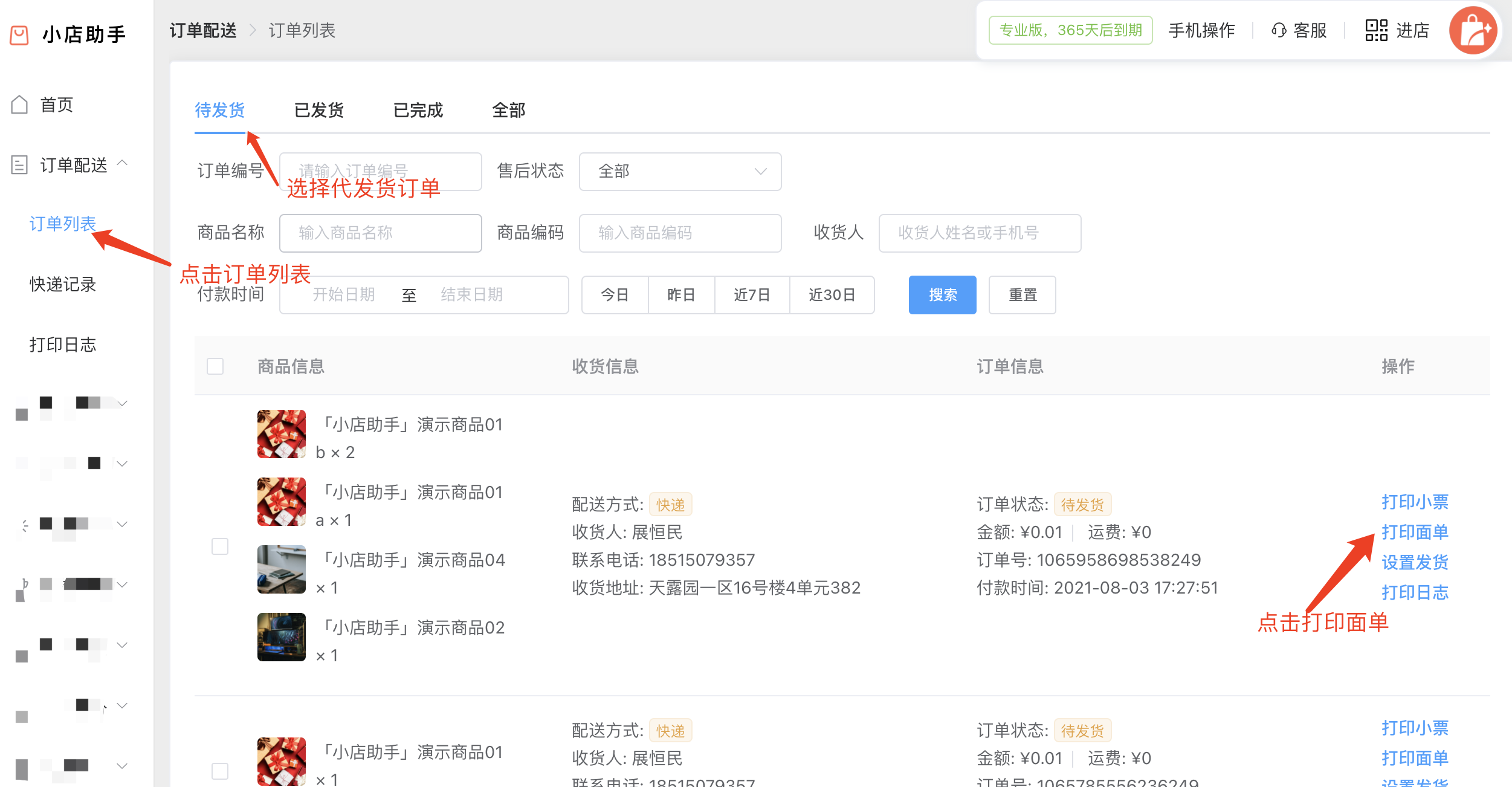Open the QR code icon for 进店

[1376, 30]
